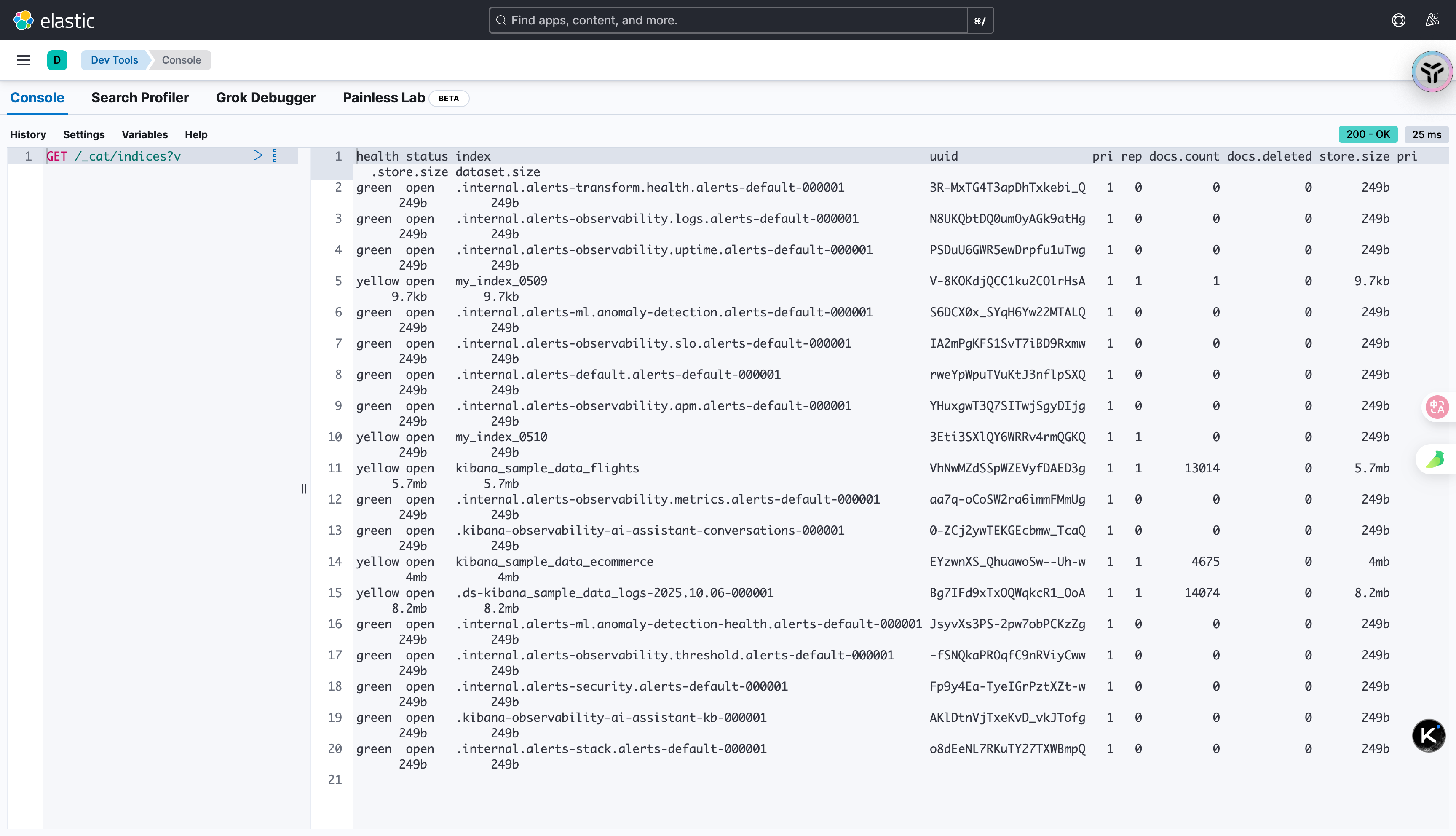
Task: Click the panel resize divider handle
Action: [304, 489]
